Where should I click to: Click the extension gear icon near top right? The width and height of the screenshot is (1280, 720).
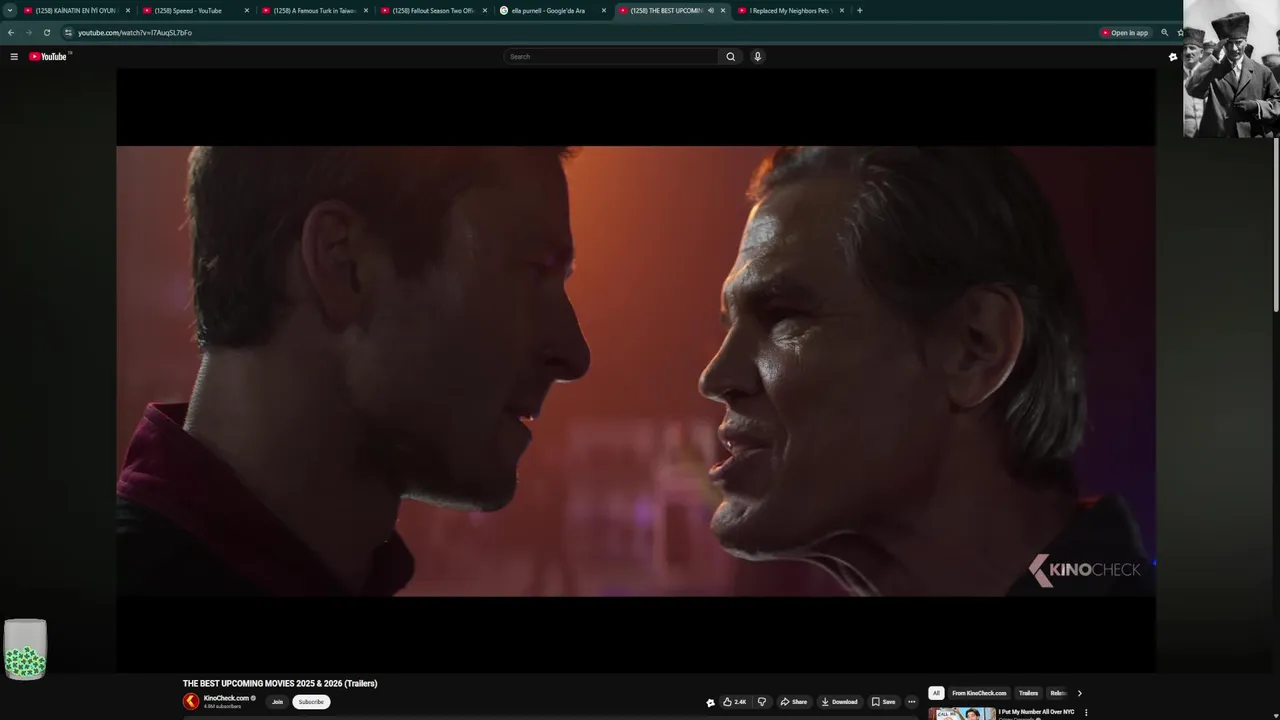click(x=1173, y=57)
